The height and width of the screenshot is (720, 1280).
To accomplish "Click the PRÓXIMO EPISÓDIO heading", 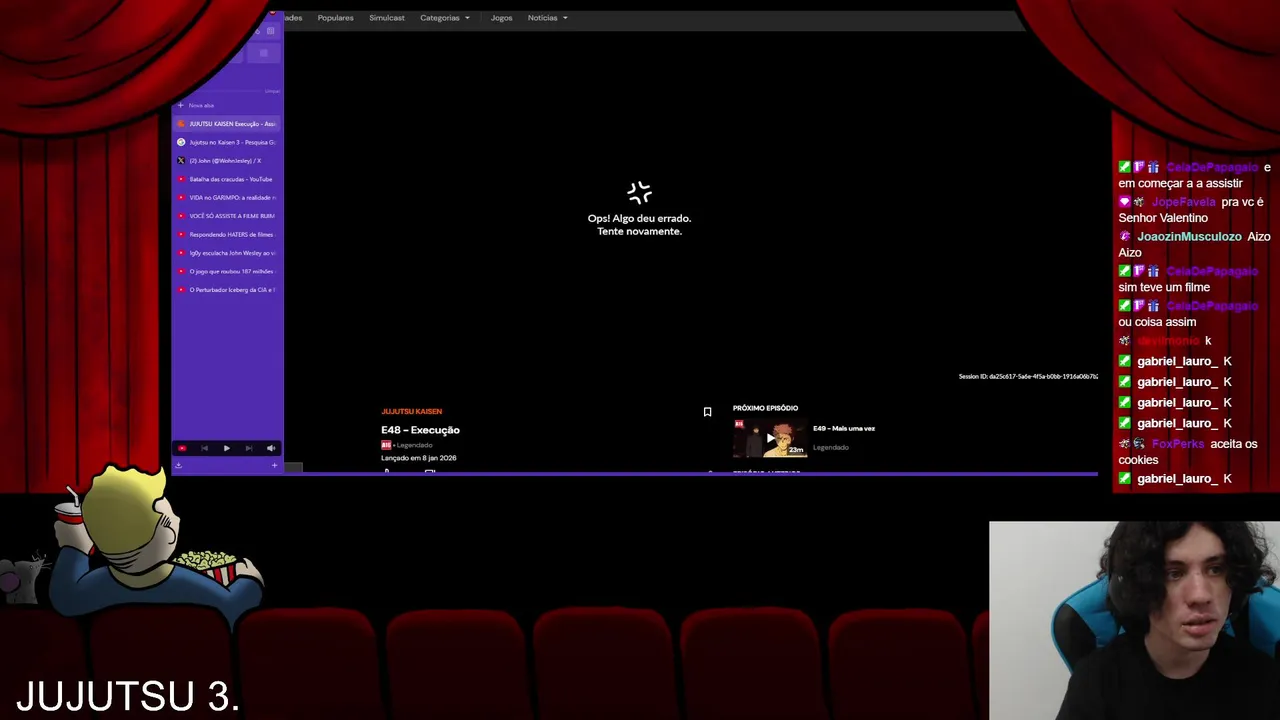I will (765, 408).
